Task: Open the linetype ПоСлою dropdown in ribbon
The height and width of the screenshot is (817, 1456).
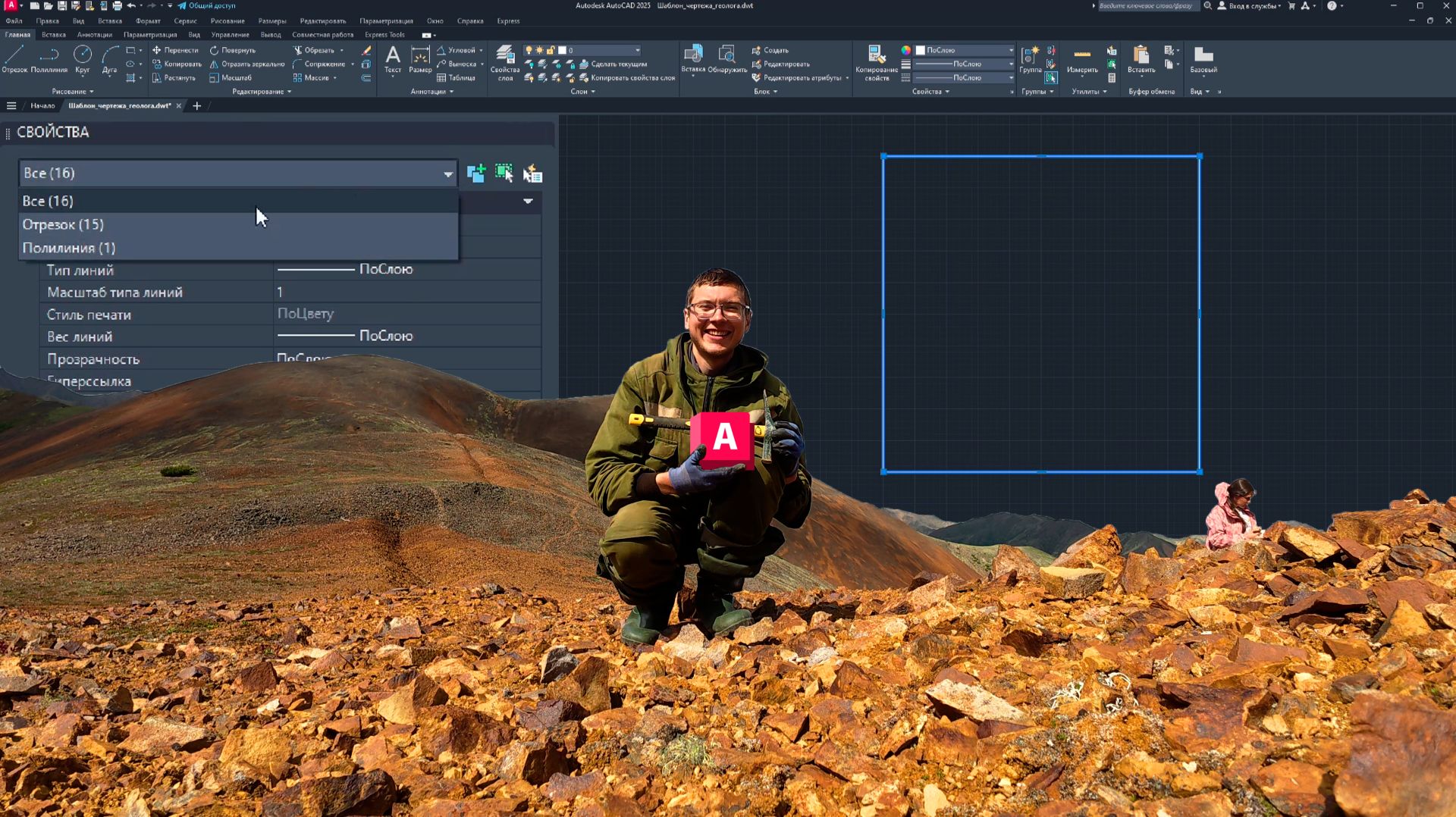Action: click(x=965, y=77)
